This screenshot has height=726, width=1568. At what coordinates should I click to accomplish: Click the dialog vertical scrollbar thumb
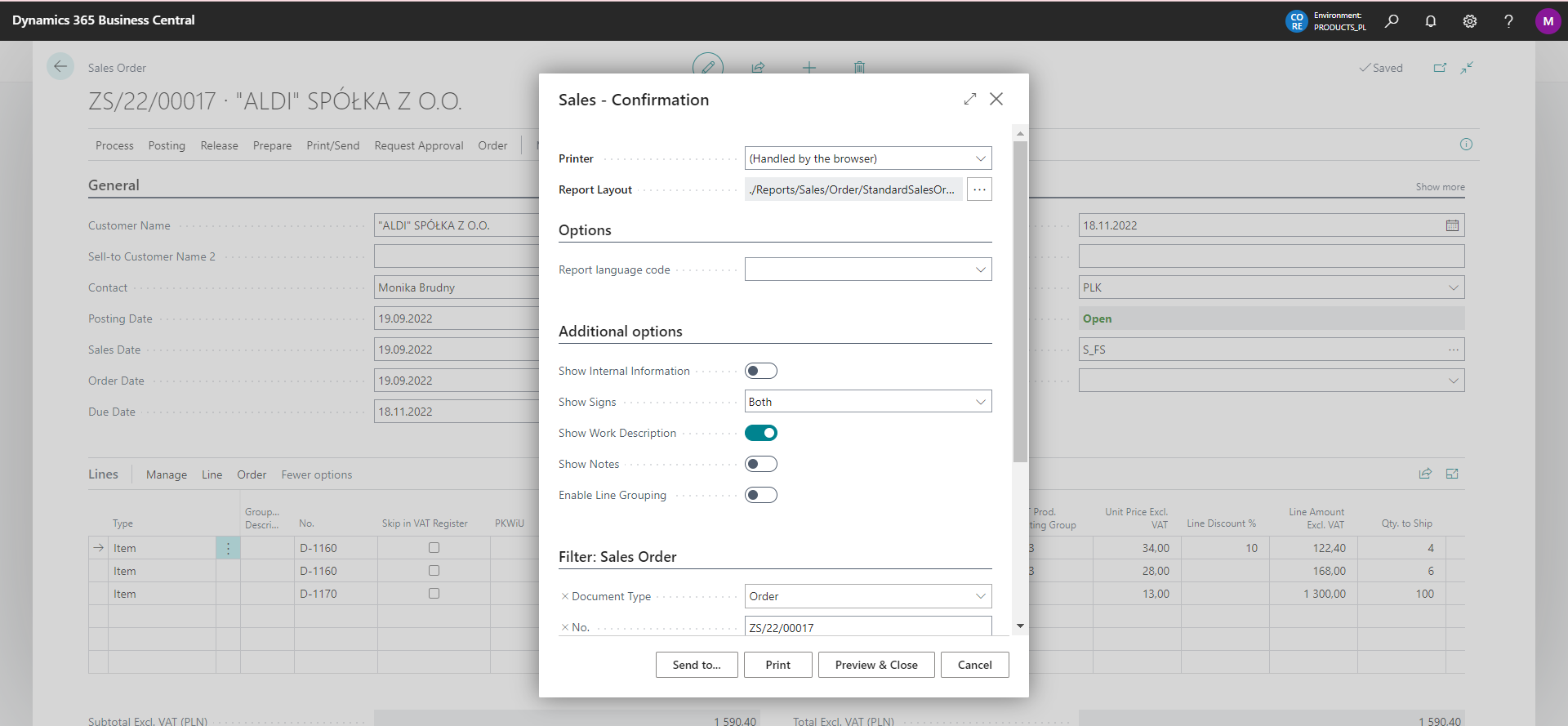1020,302
